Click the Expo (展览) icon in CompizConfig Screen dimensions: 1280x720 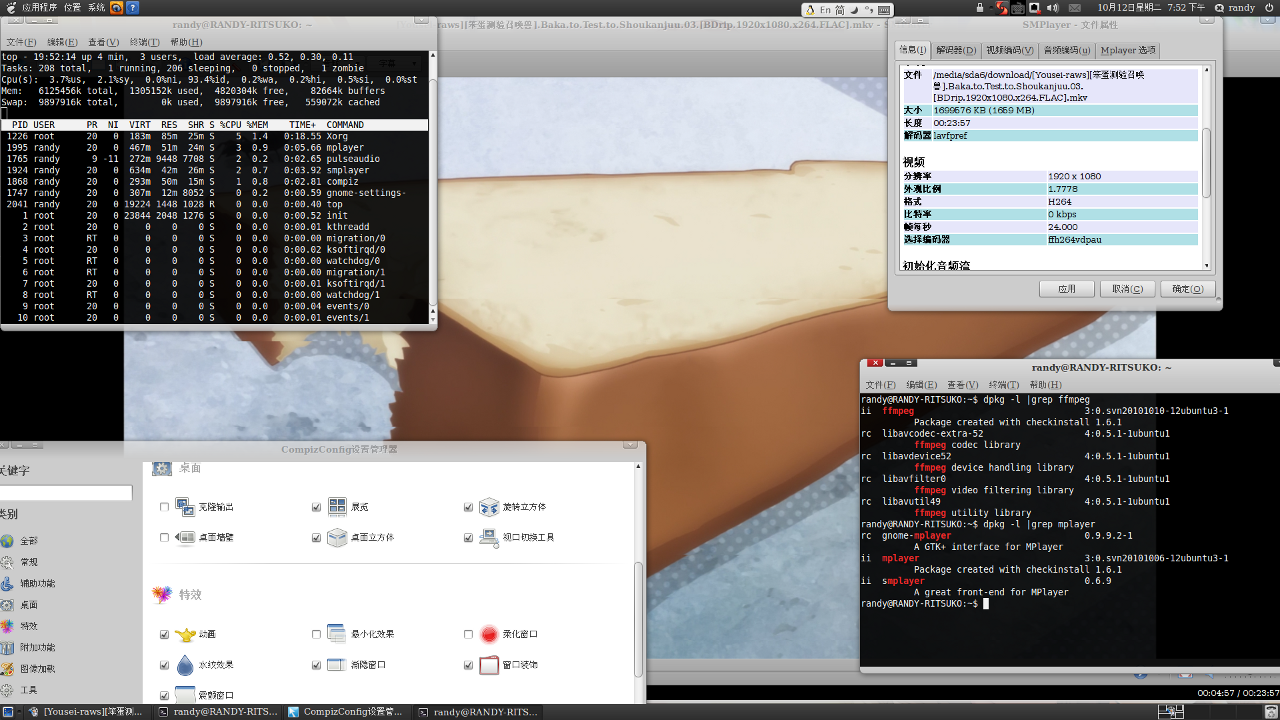tap(337, 507)
